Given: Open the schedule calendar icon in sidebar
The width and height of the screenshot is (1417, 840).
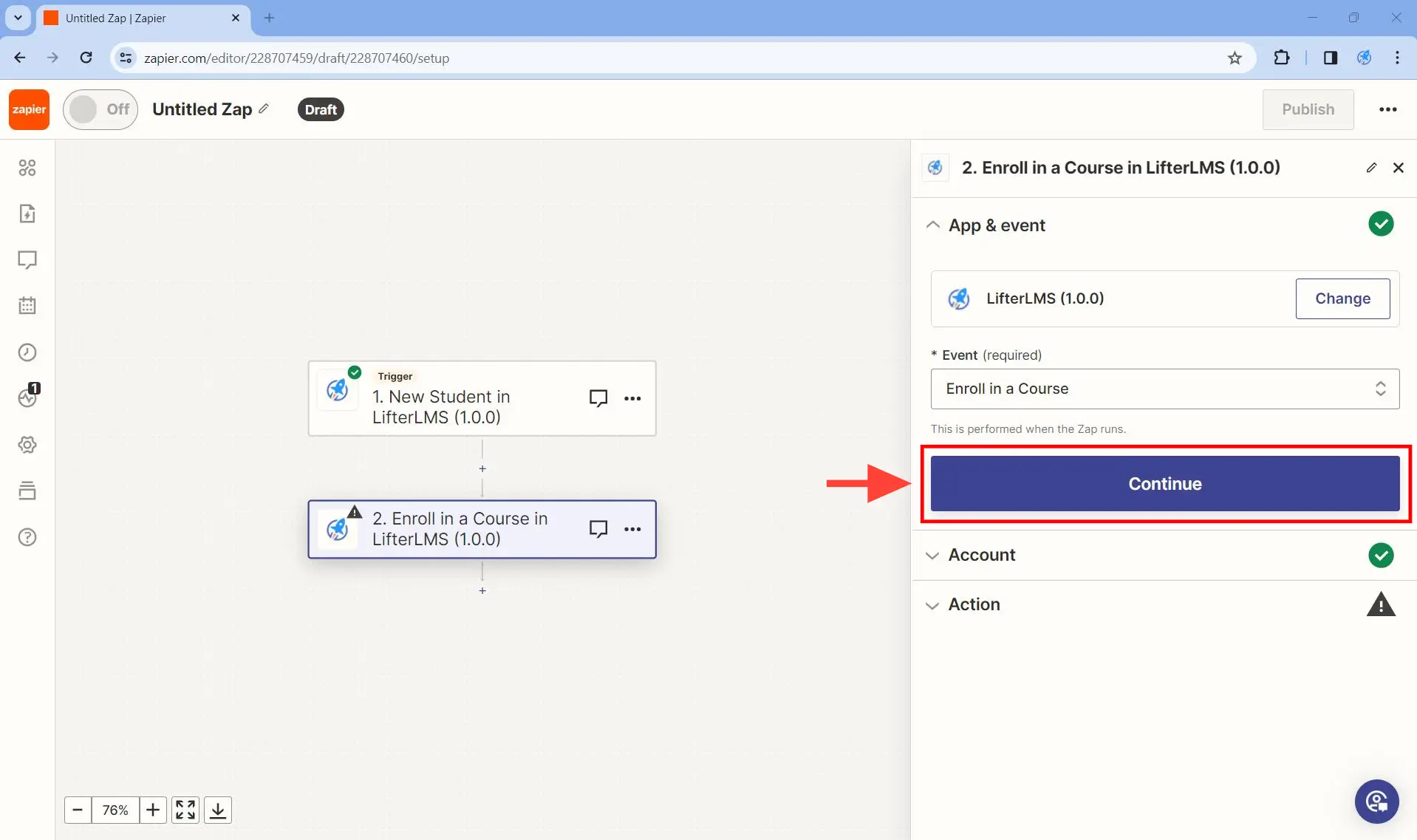Looking at the screenshot, I should point(27,306).
